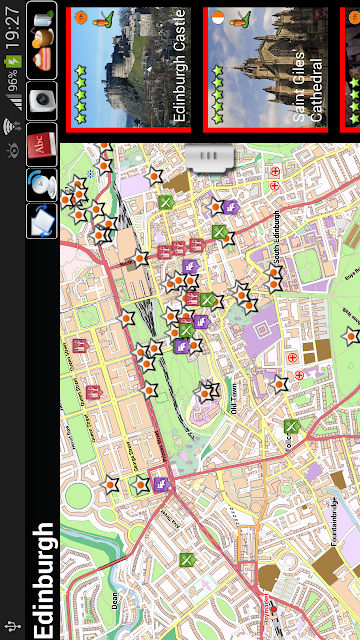Open the food and drinks category button
This screenshot has width=360, height=640.
pos(42,40)
